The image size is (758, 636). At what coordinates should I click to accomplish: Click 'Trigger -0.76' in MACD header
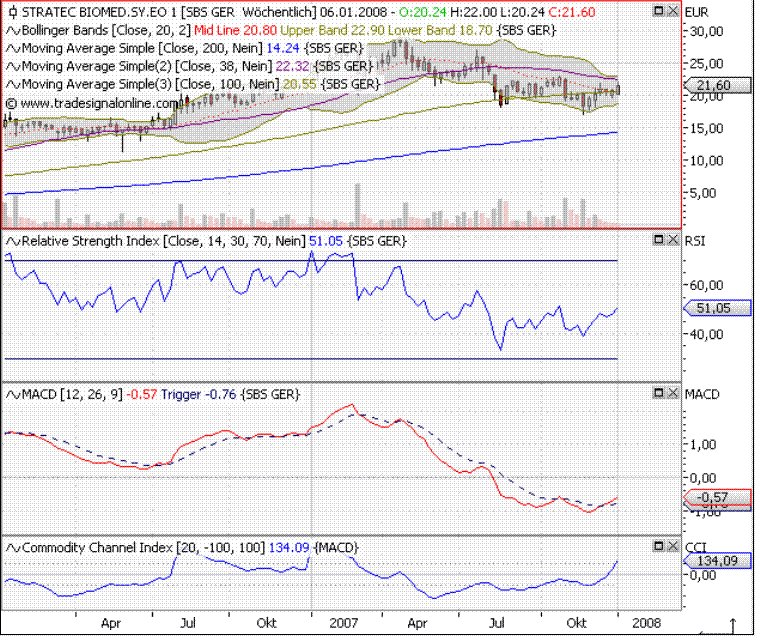pos(199,394)
